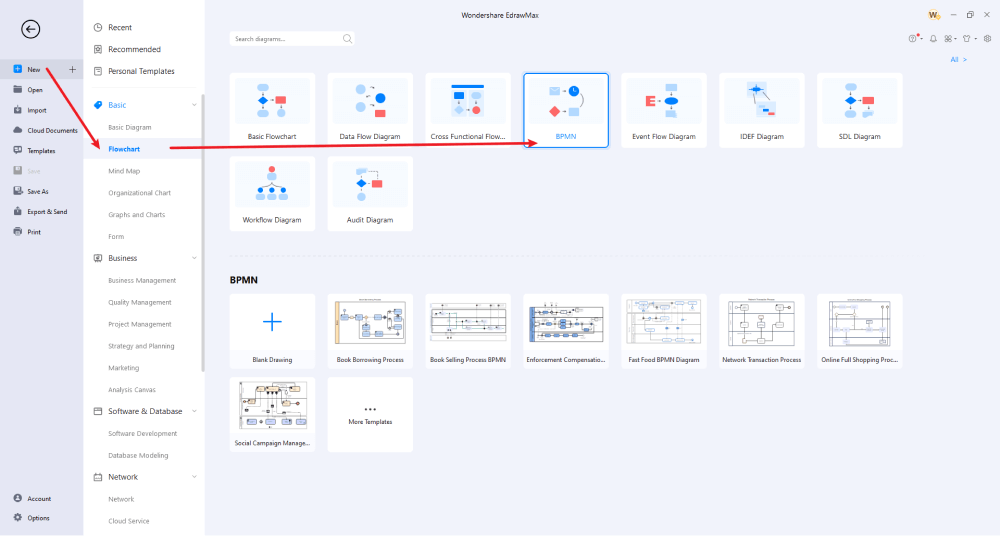The height and width of the screenshot is (536, 1000).
Task: Open Personal Templates
Action: point(143,71)
